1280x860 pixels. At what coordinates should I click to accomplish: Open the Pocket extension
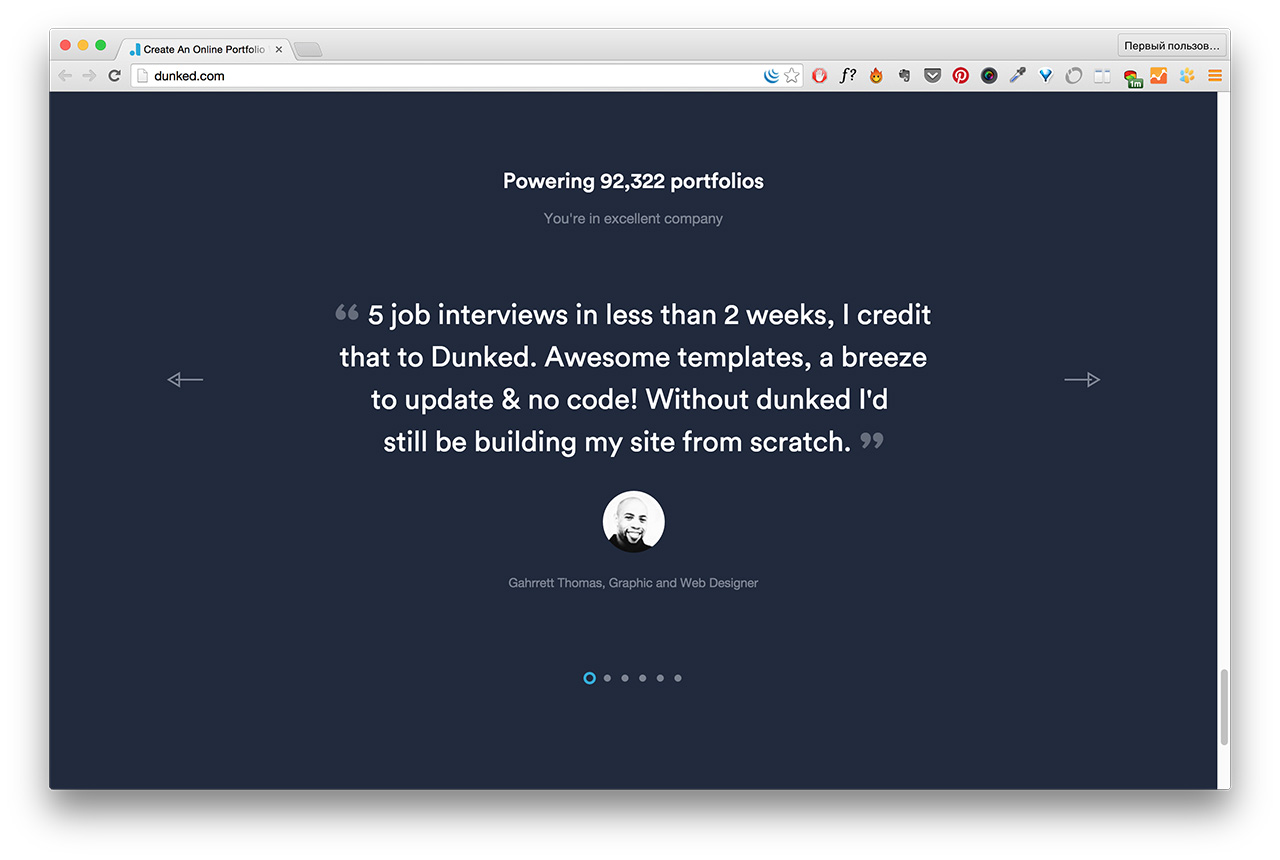click(x=932, y=75)
